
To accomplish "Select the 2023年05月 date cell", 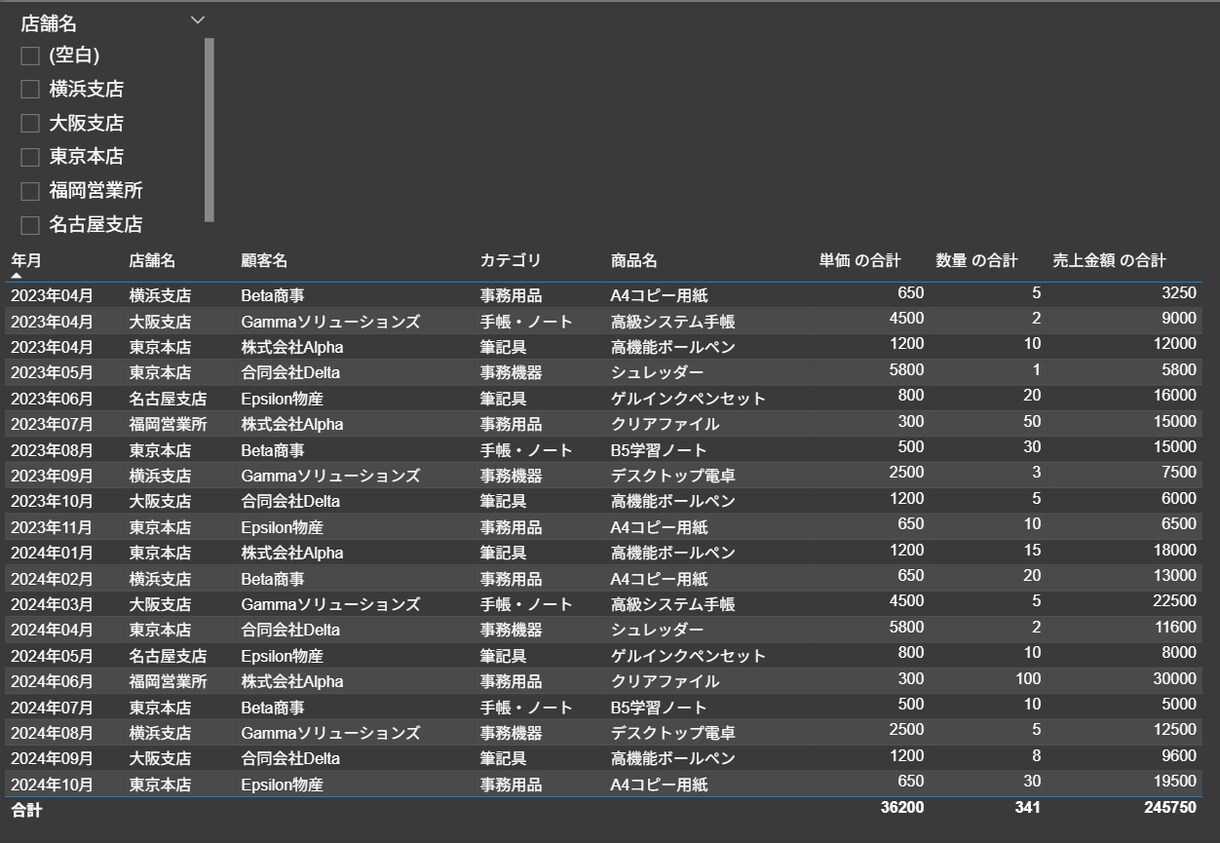I will 52,373.
